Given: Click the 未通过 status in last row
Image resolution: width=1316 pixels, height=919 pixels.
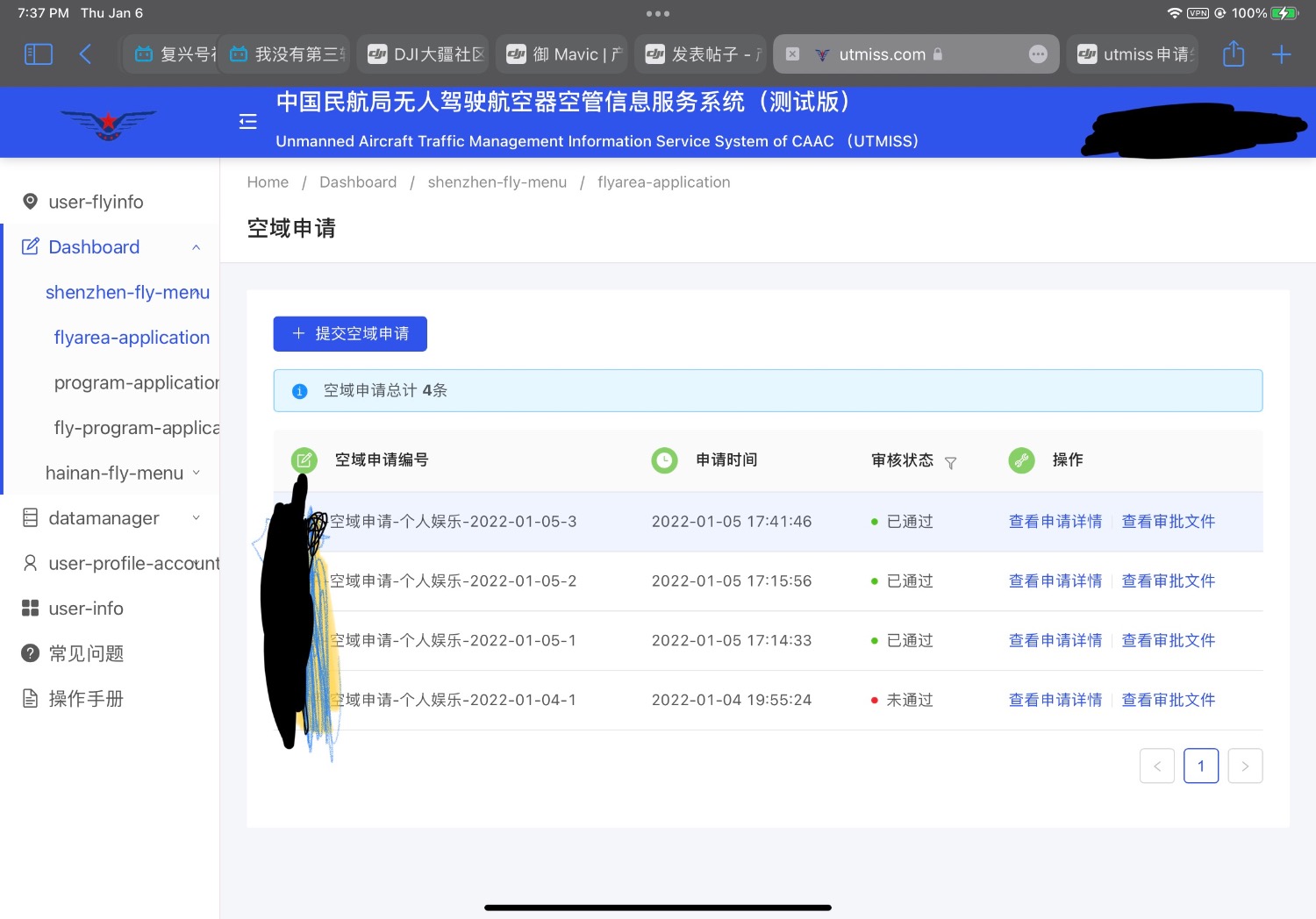Looking at the screenshot, I should pos(910,701).
